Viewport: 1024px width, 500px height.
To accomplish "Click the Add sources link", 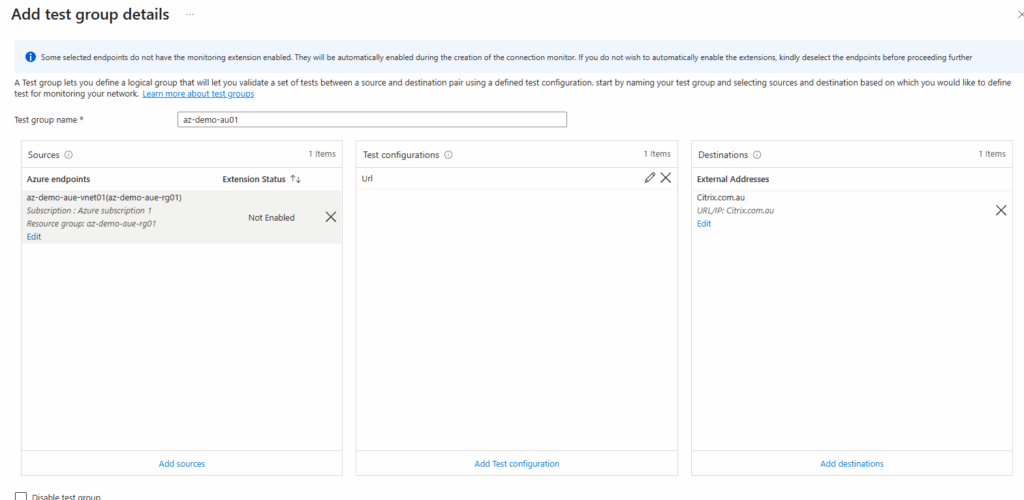I will pyautogui.click(x=182, y=464).
